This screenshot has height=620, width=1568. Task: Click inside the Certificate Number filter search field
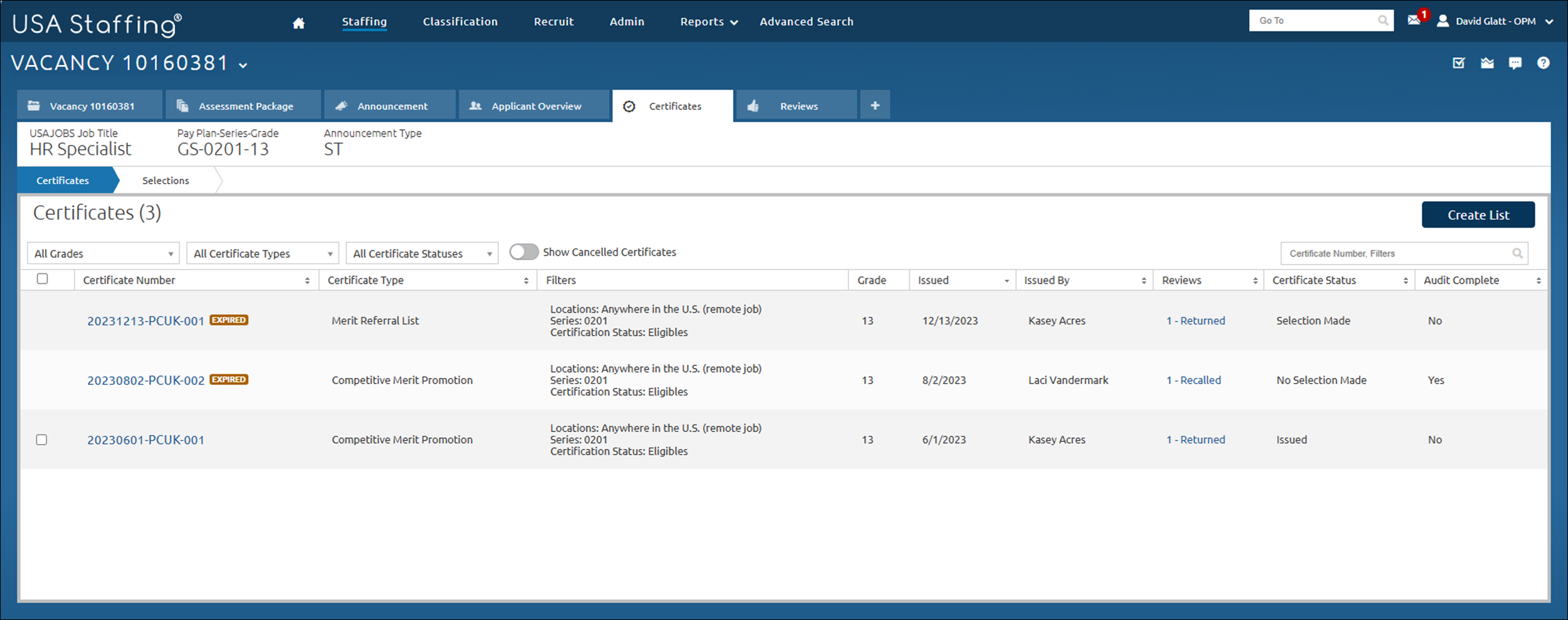(1391, 253)
